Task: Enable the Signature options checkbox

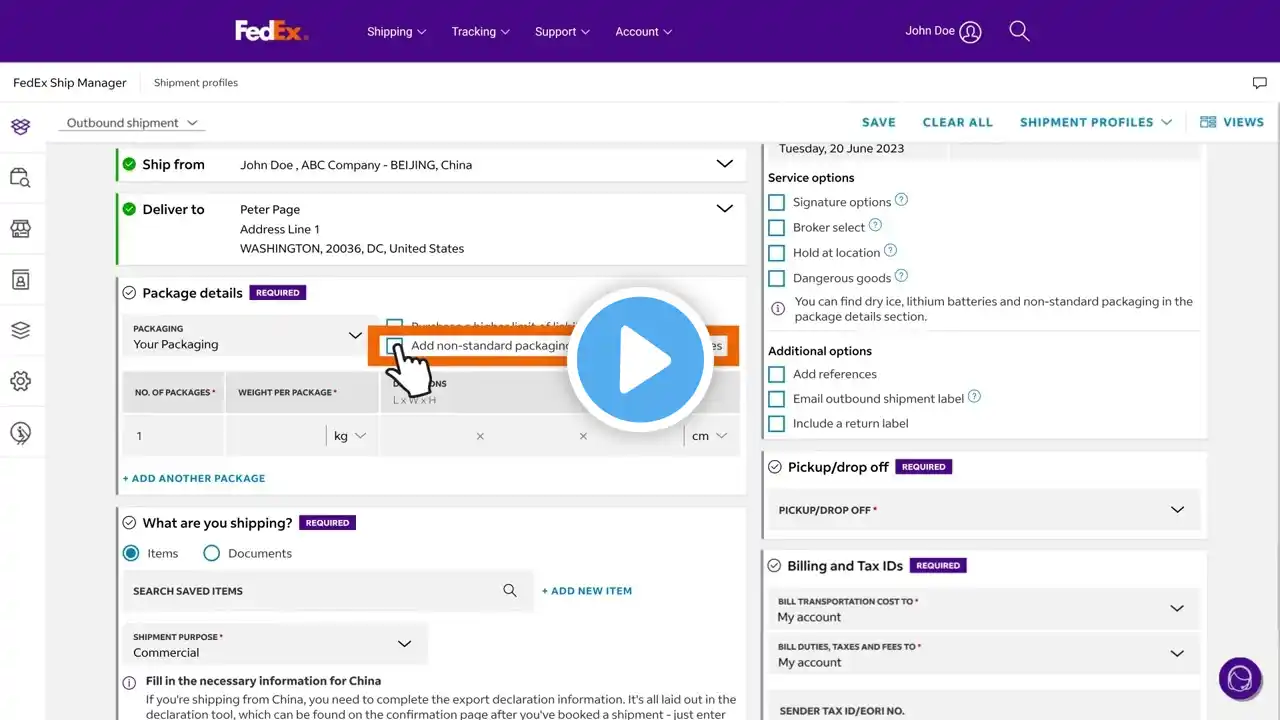Action: tap(776, 202)
